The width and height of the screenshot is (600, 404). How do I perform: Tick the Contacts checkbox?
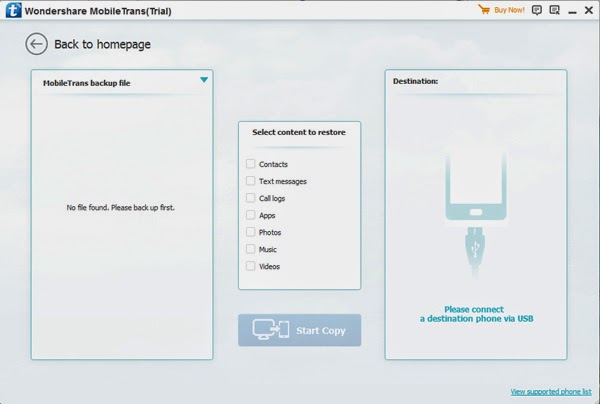click(250, 164)
